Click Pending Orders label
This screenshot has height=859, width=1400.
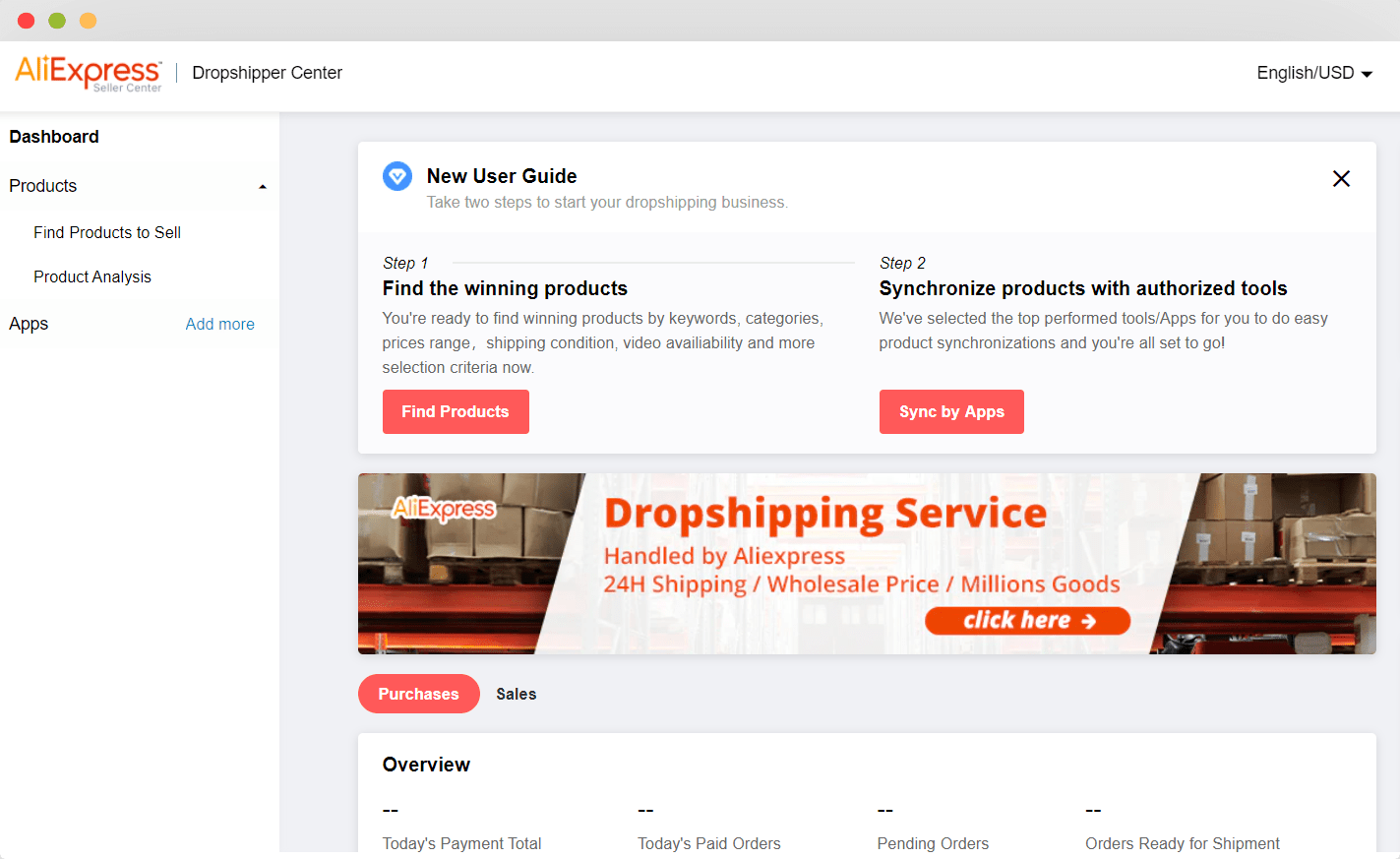(x=933, y=843)
